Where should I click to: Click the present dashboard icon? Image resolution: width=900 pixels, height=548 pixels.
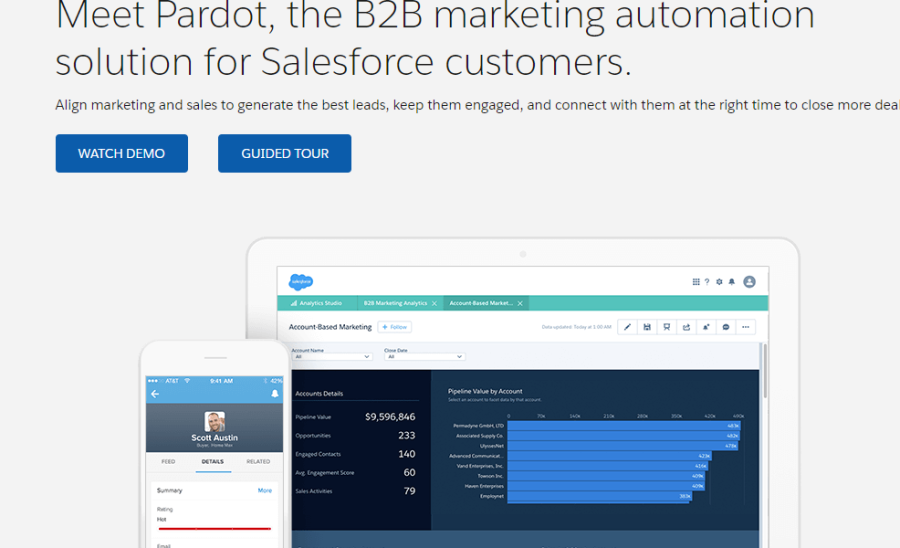click(666, 327)
